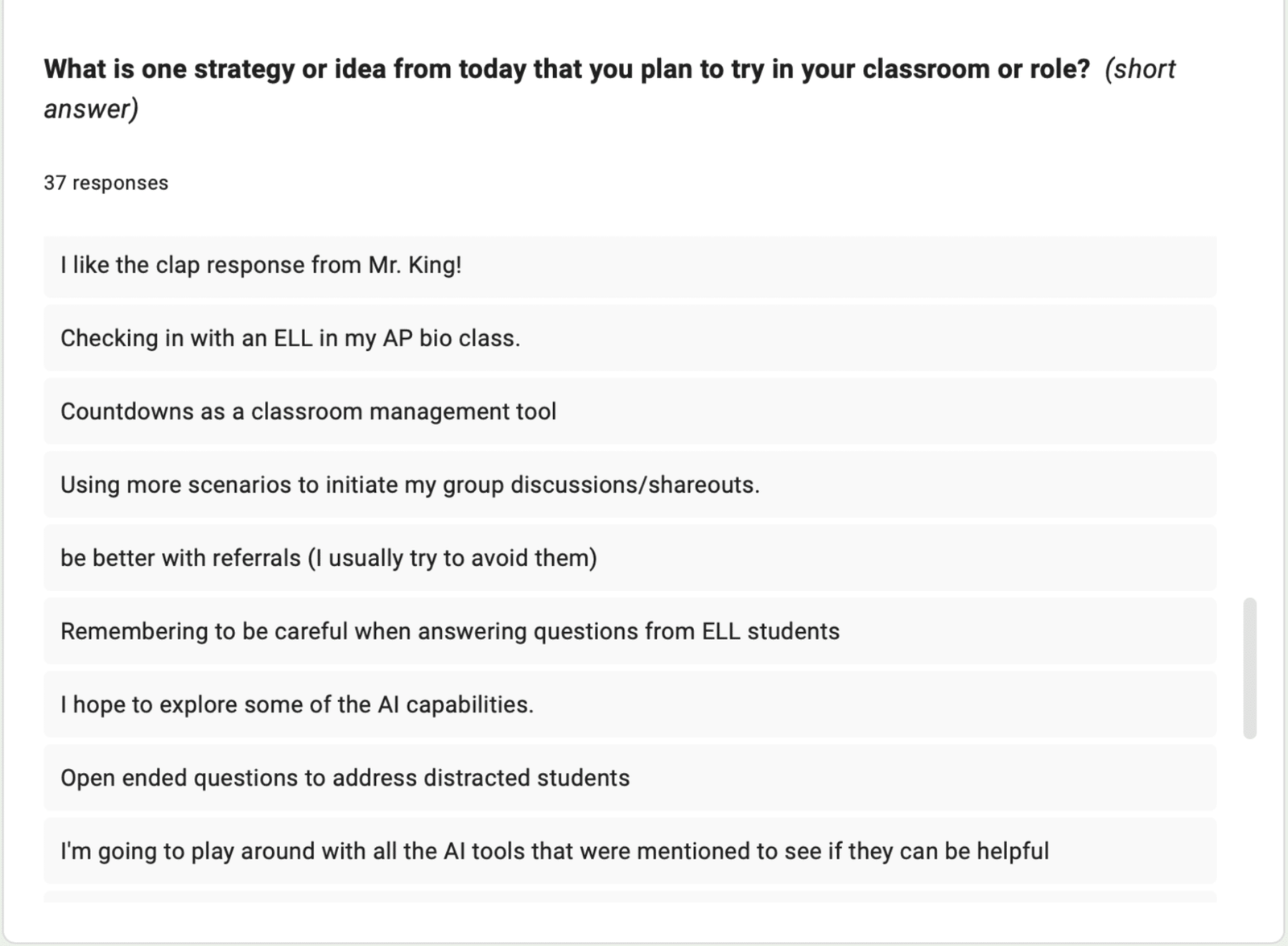This screenshot has width=1288, height=946.
Task: Click the italic '(short' label beside the question
Action: click(x=1140, y=69)
